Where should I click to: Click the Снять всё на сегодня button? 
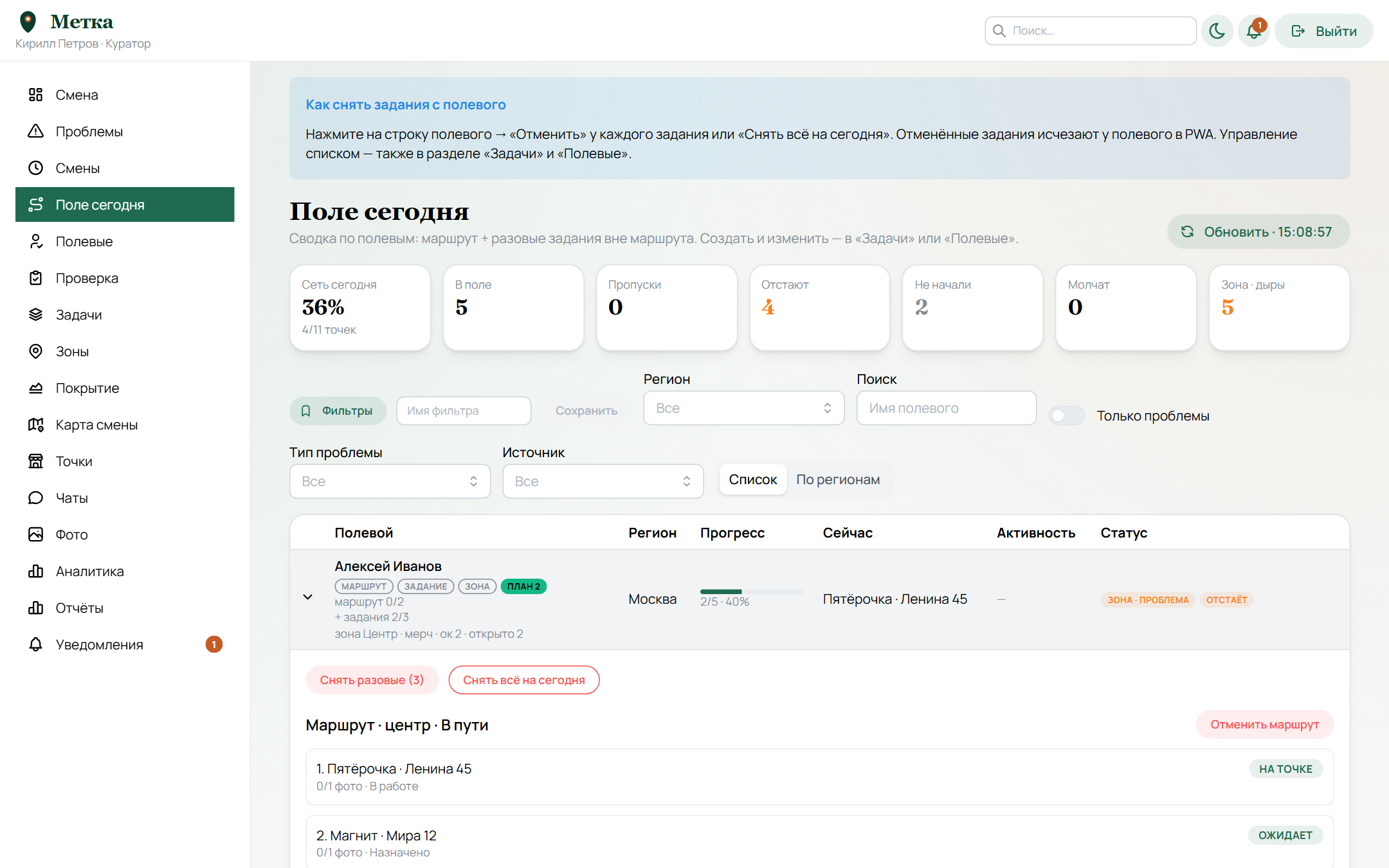point(523,680)
